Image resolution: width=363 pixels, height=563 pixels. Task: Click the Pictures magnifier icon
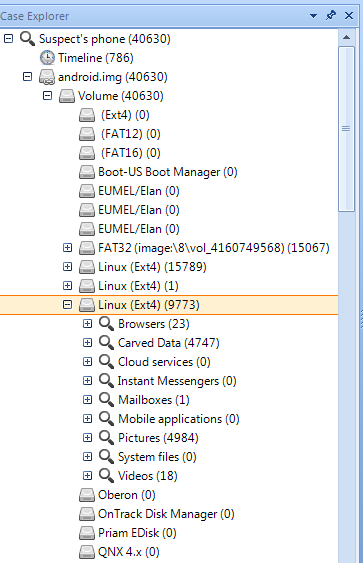pyautogui.click(x=107, y=438)
